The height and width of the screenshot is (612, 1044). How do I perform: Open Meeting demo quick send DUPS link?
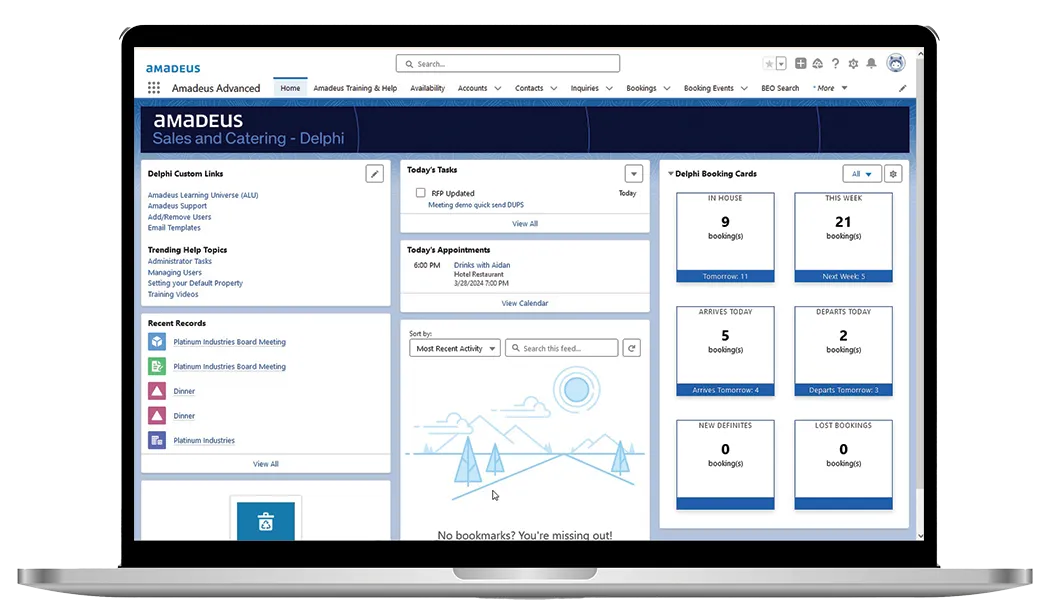[x=476, y=205]
